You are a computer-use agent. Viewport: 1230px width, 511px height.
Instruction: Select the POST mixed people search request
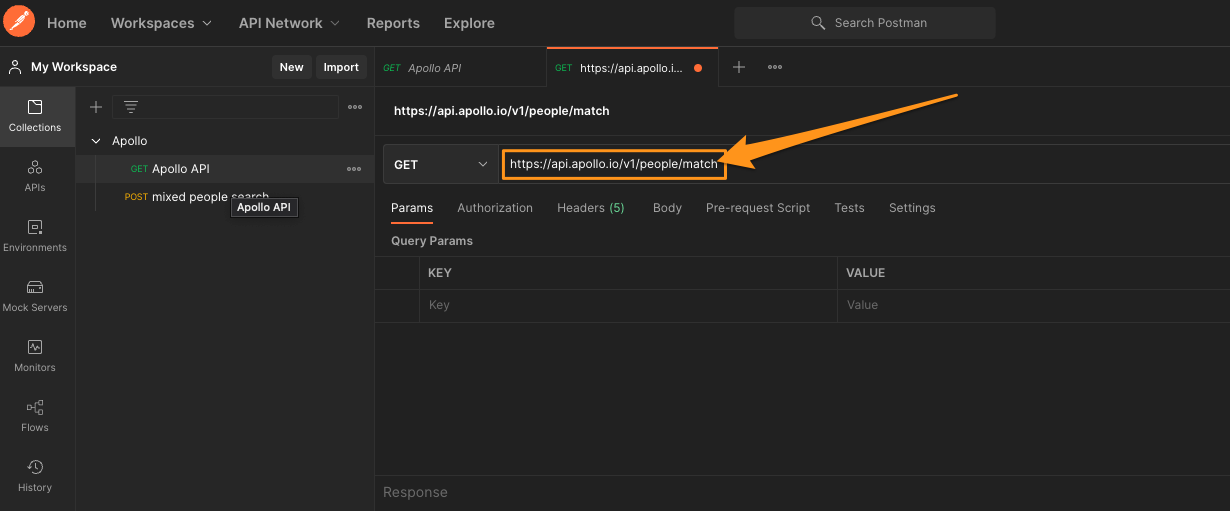pos(225,197)
